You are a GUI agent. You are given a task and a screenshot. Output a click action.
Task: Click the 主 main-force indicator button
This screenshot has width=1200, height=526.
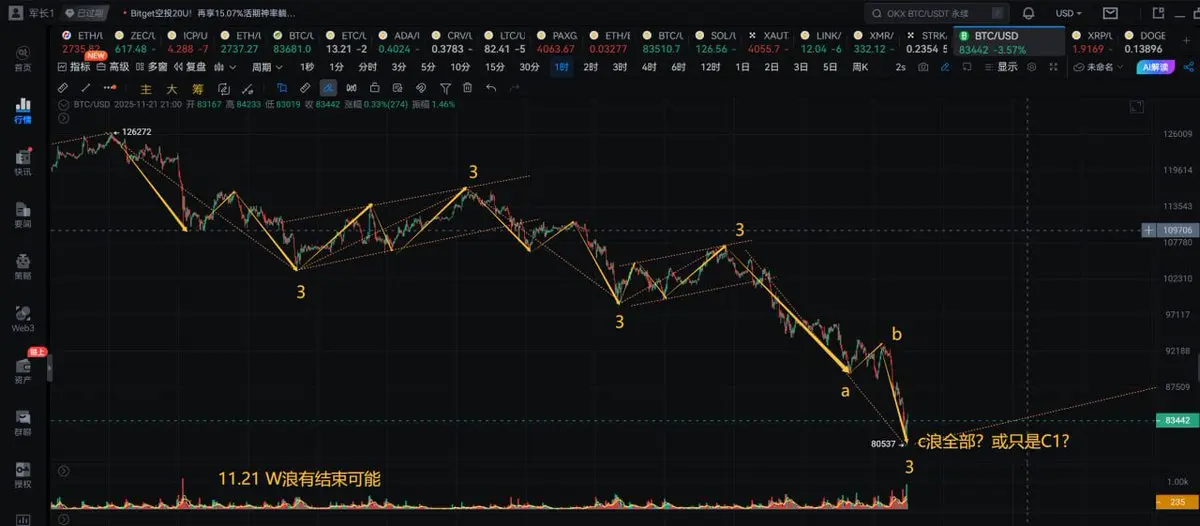[145, 89]
